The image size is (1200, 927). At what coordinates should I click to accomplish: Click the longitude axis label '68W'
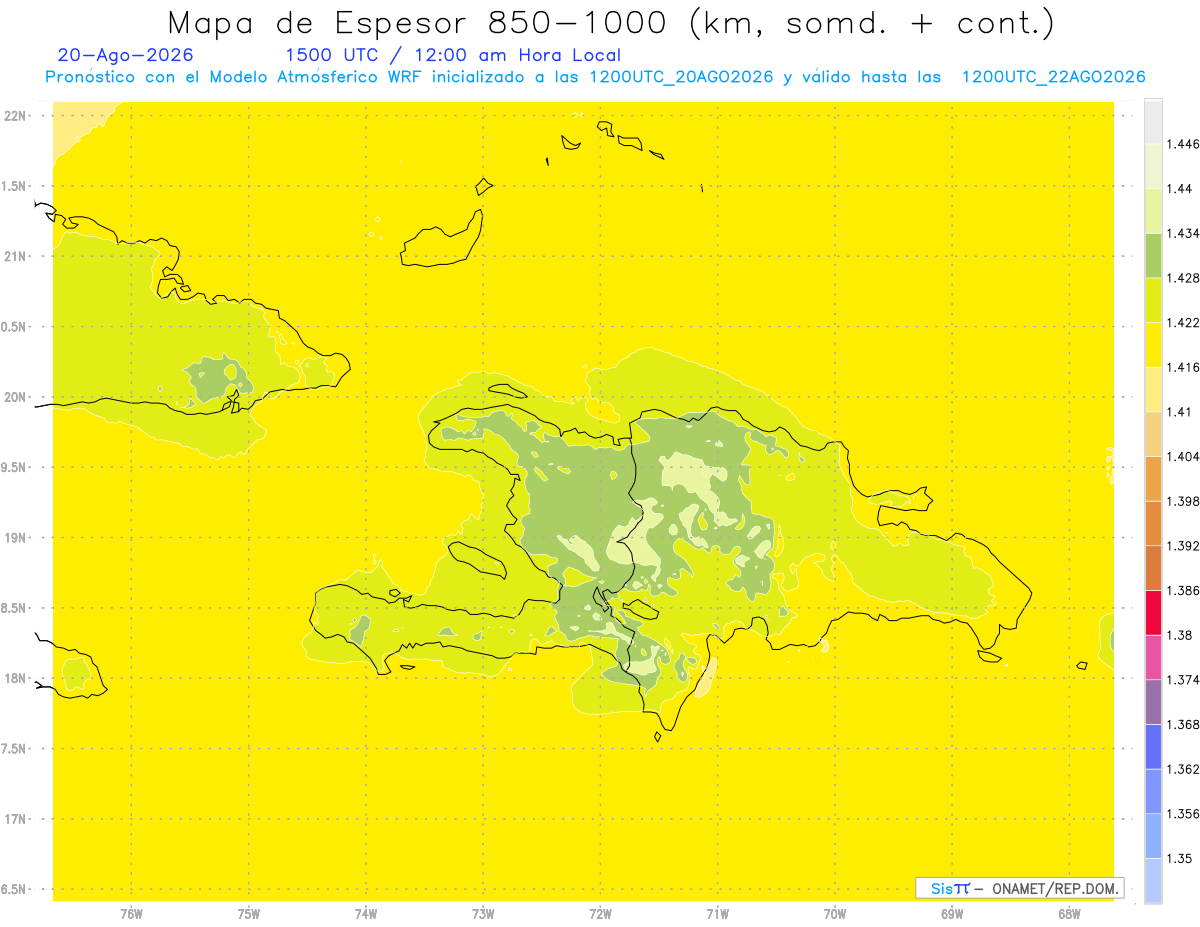click(1069, 913)
